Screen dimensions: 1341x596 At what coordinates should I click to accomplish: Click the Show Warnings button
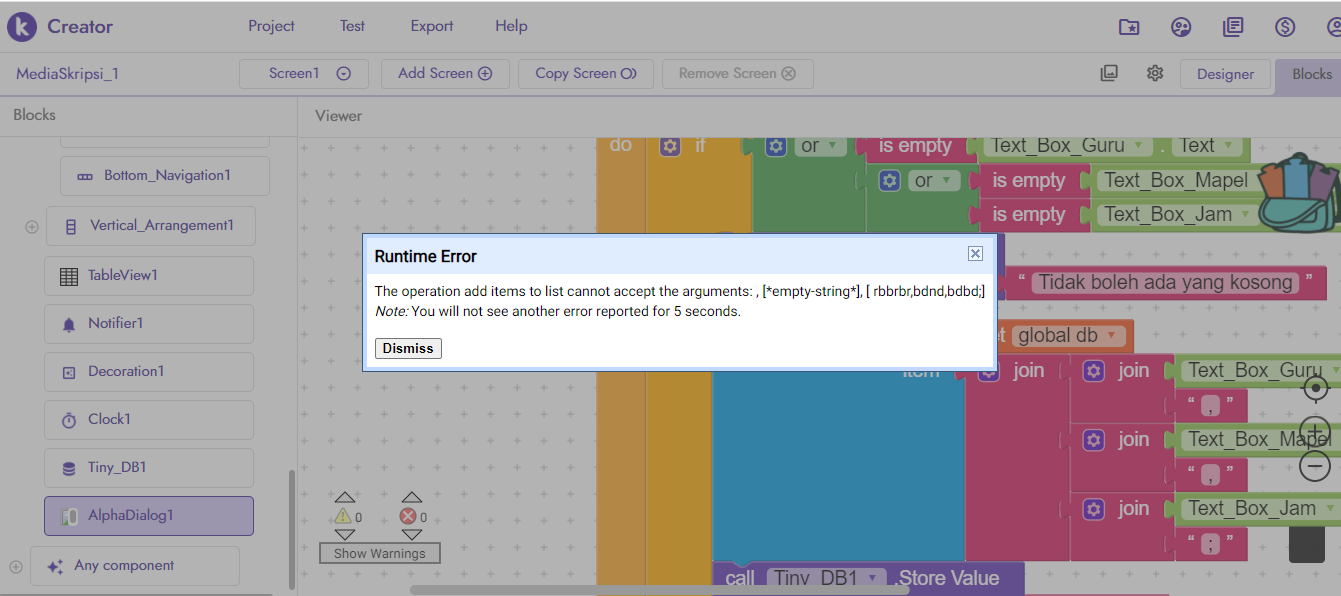point(380,553)
